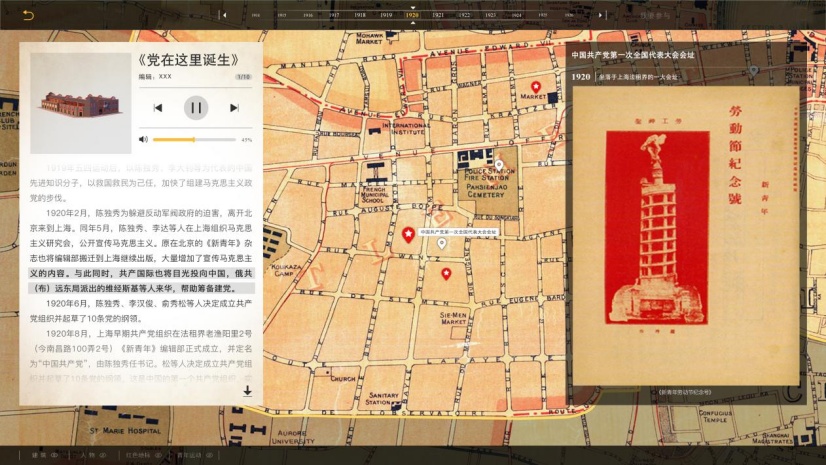Click the highlighted 1920 timeline year
The image size is (826, 465).
coord(412,15)
